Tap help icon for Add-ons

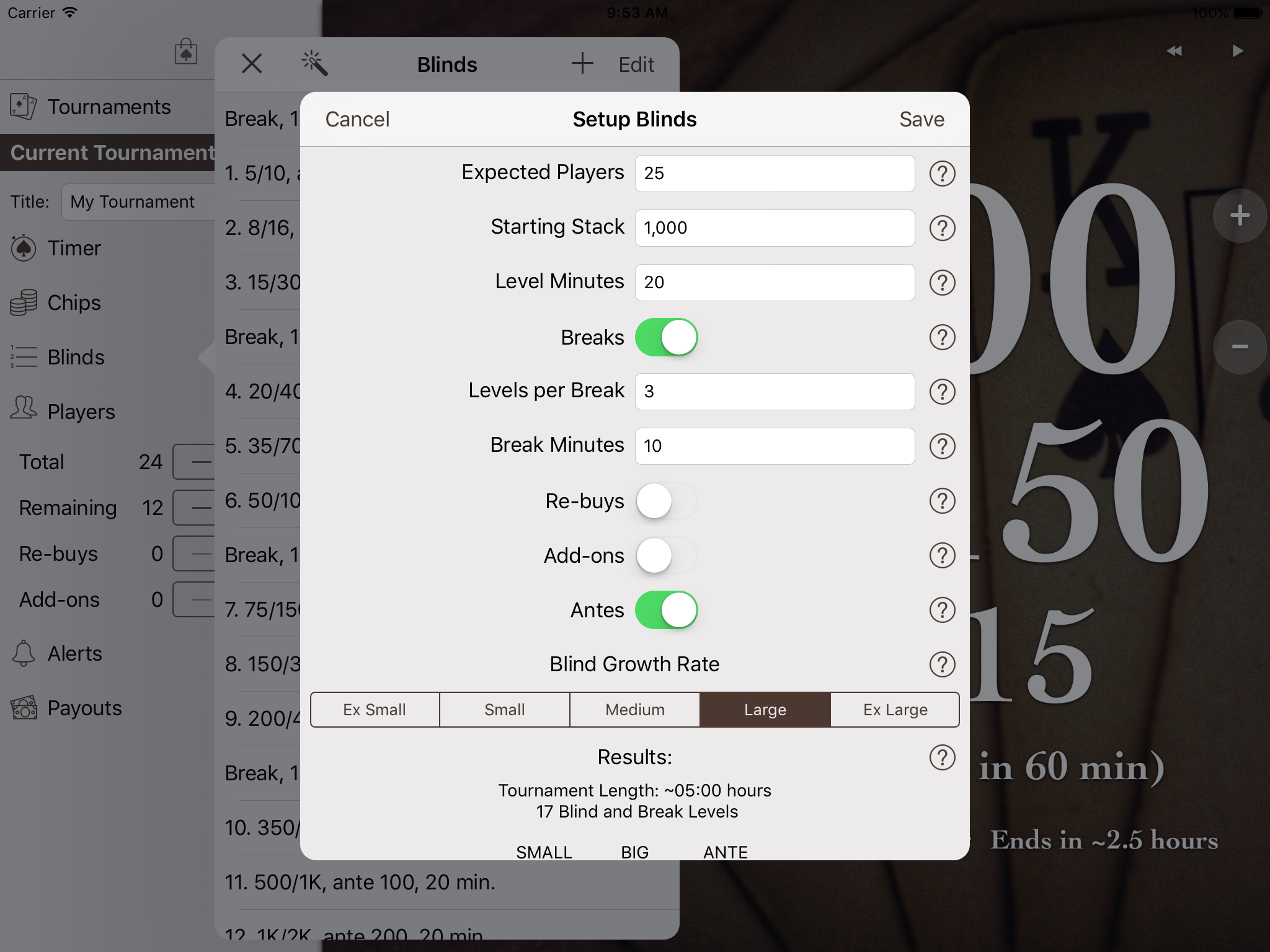point(942,555)
